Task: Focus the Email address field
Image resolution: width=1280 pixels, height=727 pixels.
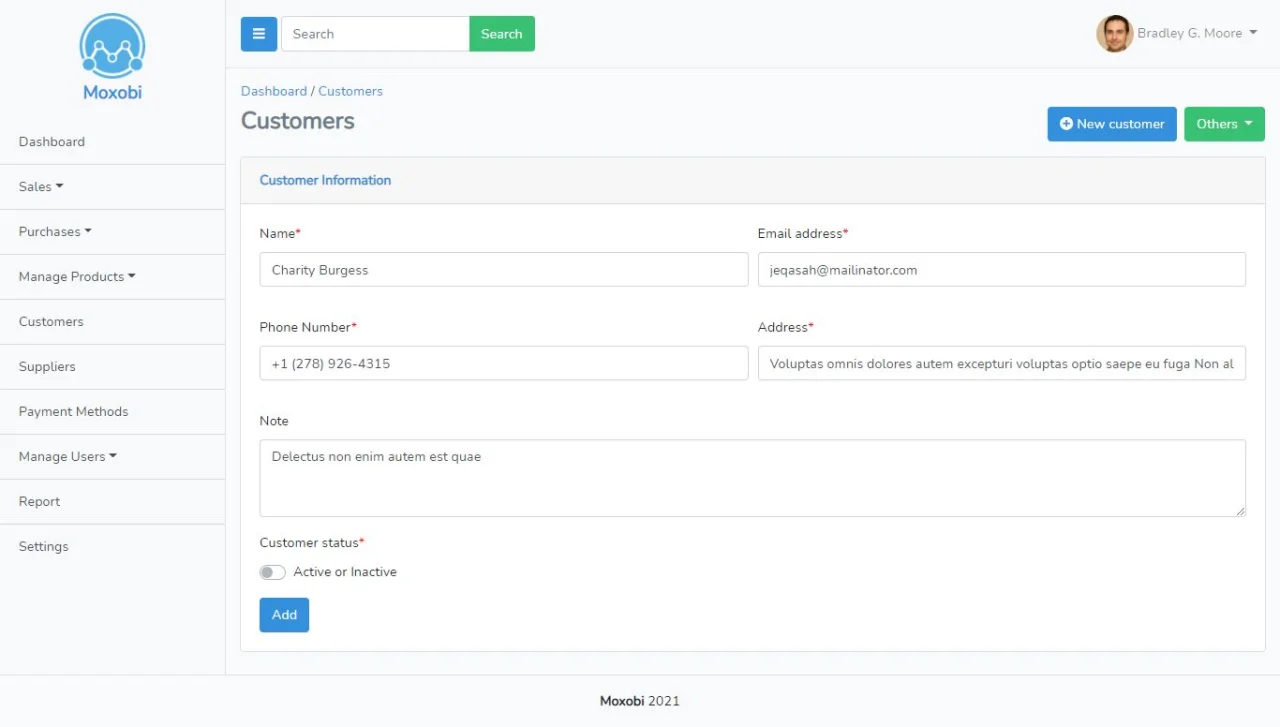Action: click(1002, 270)
